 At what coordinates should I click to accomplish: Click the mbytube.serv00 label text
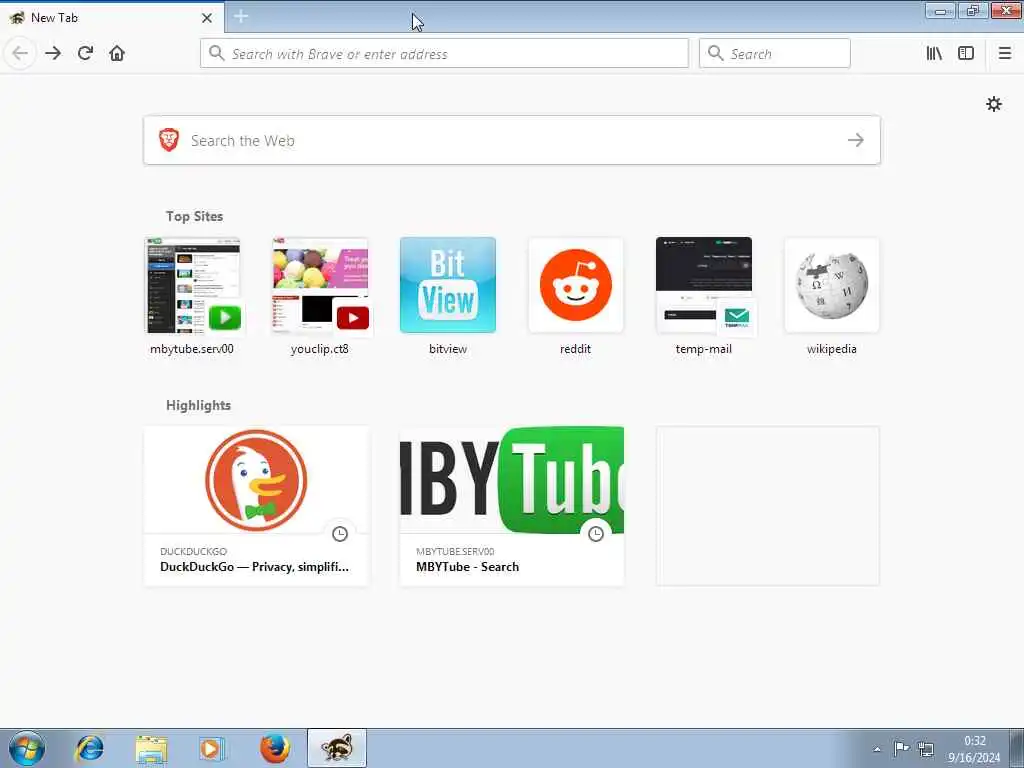coord(192,349)
